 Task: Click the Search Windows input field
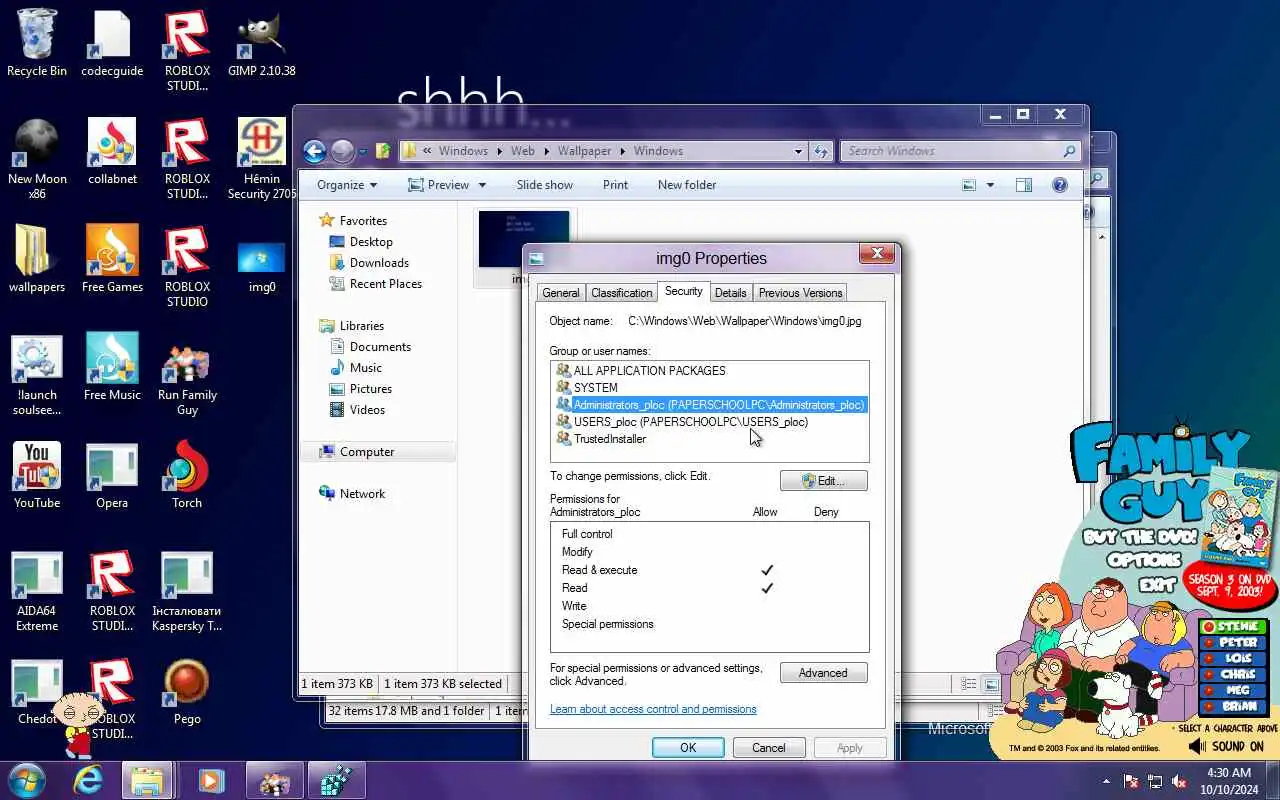950,151
